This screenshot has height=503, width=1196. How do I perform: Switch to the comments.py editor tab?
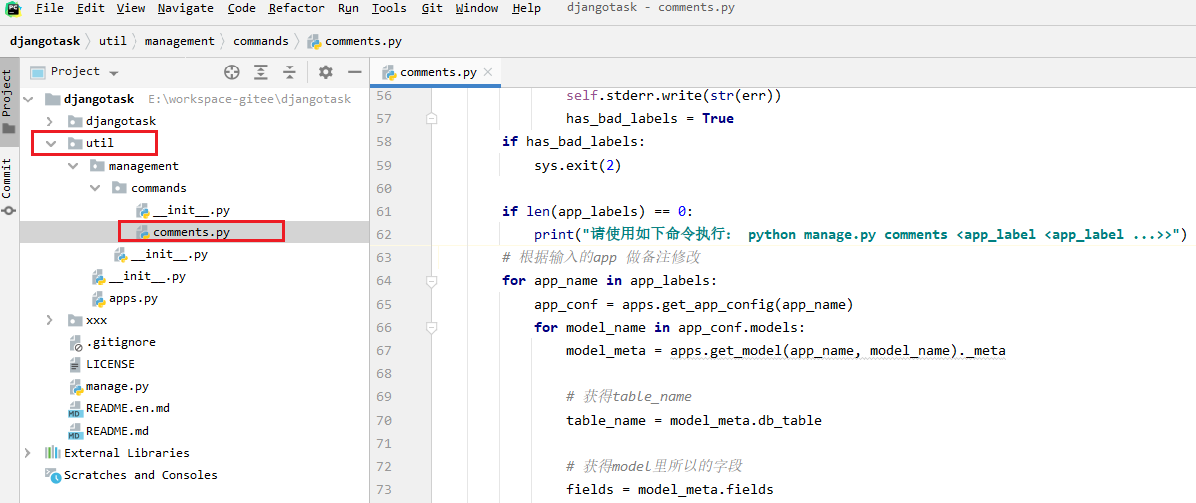(x=438, y=73)
